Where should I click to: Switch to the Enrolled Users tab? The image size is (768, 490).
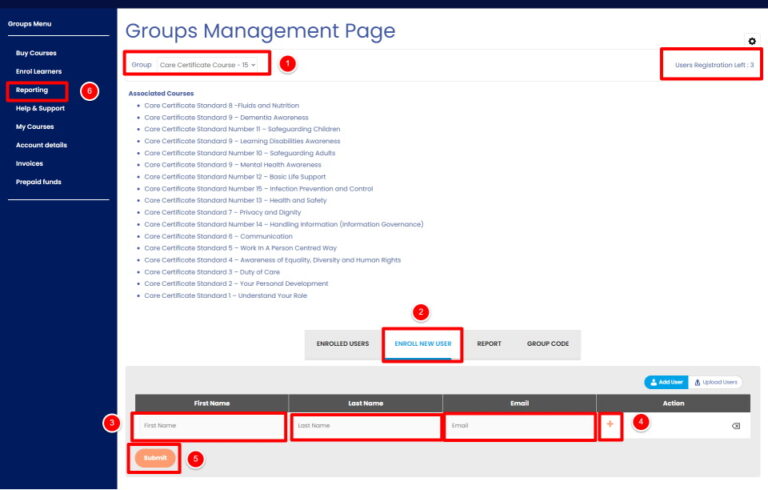[x=342, y=344]
